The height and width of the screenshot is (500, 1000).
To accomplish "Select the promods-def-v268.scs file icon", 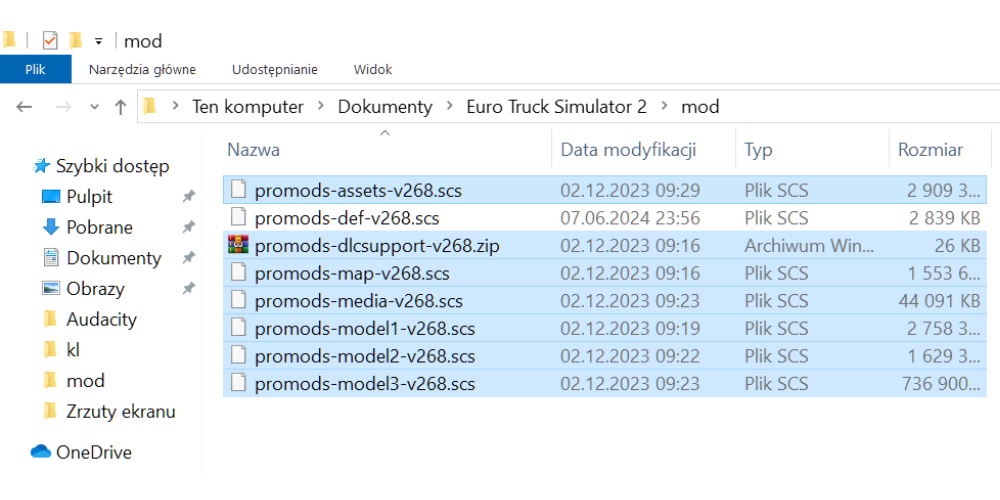I will pos(238,217).
